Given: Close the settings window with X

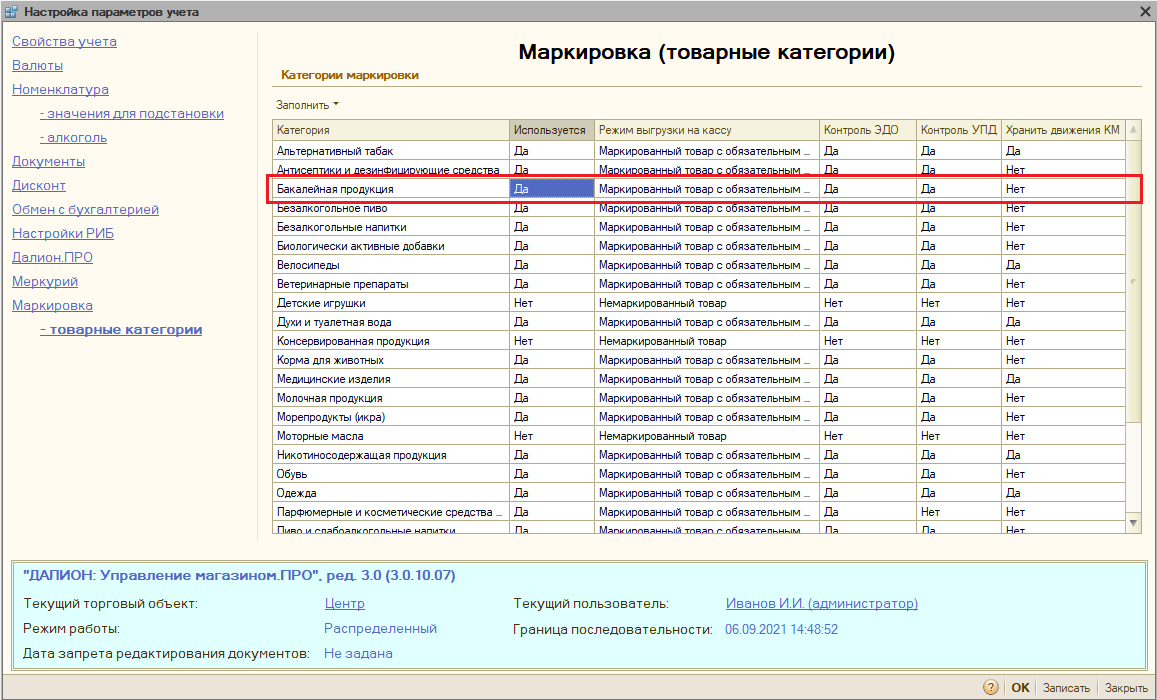Looking at the screenshot, I should 1145,11.
